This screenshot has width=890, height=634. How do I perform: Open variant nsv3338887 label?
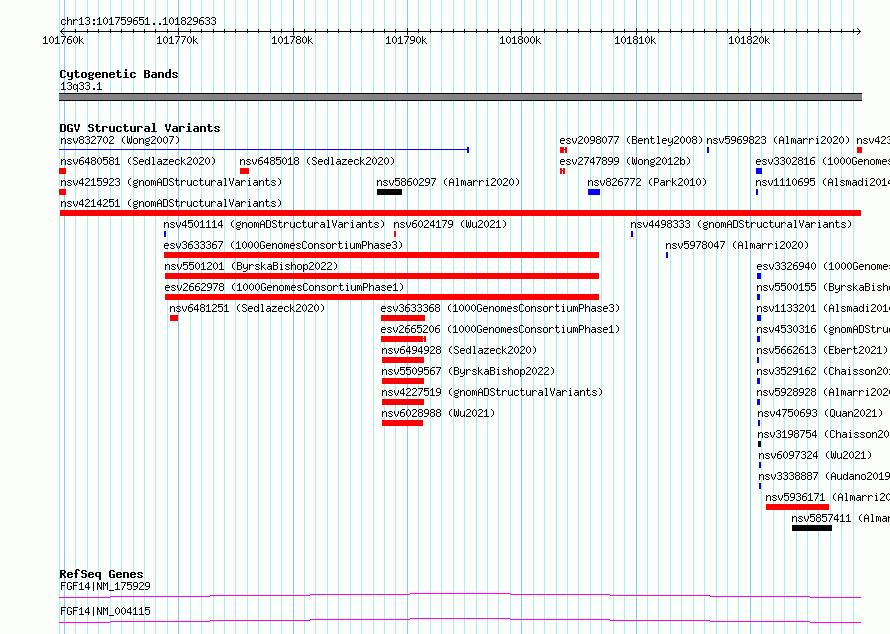824,476
